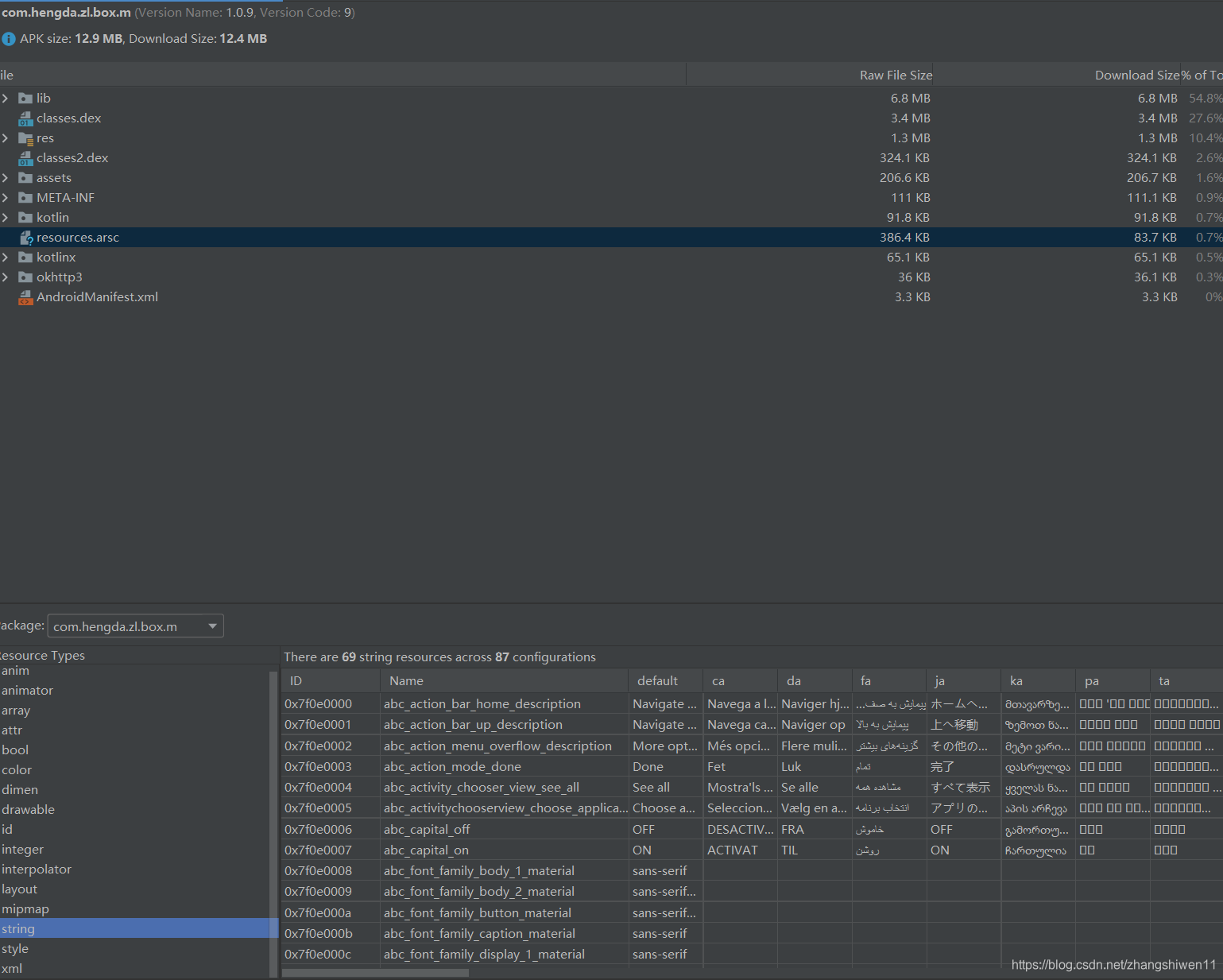Select the integer resource type
Viewport: 1223px width, 980px height.
click(x=135, y=850)
